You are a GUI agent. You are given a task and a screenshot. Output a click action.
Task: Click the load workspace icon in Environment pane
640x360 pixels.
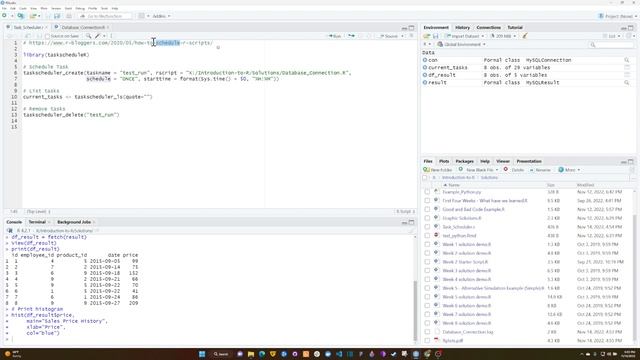tap(427, 36)
